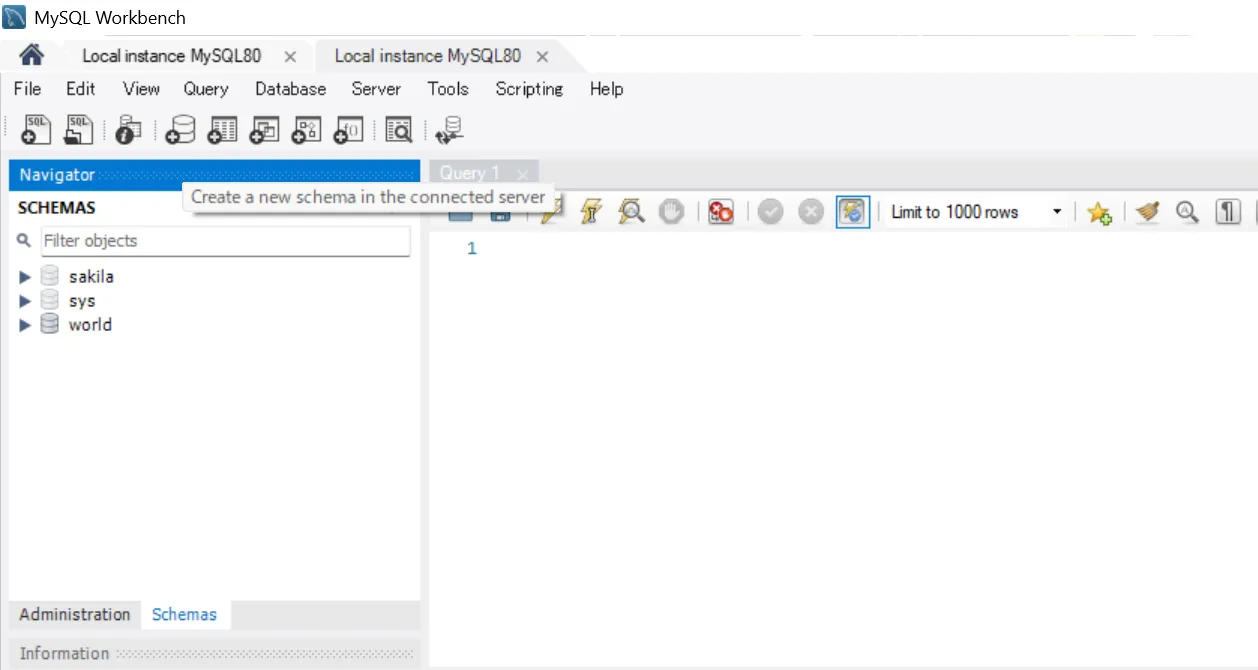This screenshot has width=1258, height=670.
Task: Open the table data search tool
Action: pos(399,129)
